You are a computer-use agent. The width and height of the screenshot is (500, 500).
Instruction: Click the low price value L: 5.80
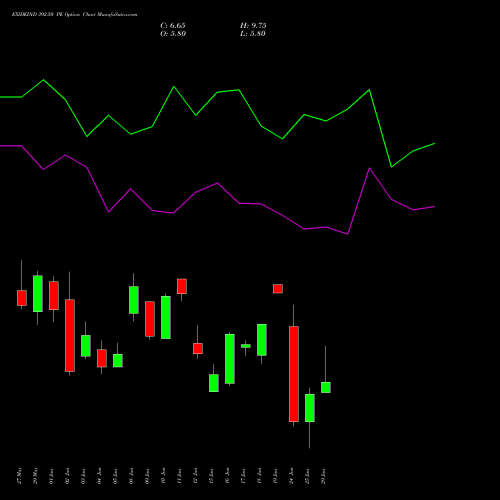point(253,34)
